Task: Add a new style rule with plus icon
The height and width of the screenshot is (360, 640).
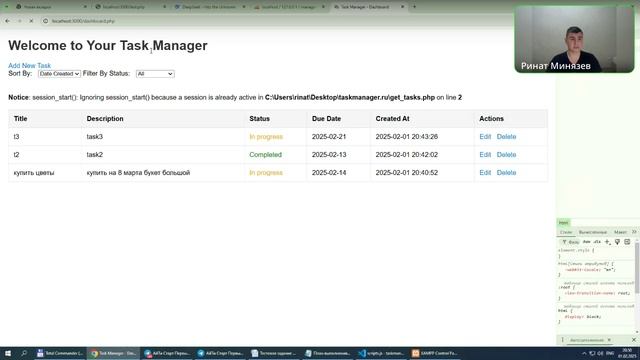Action: 607,242
